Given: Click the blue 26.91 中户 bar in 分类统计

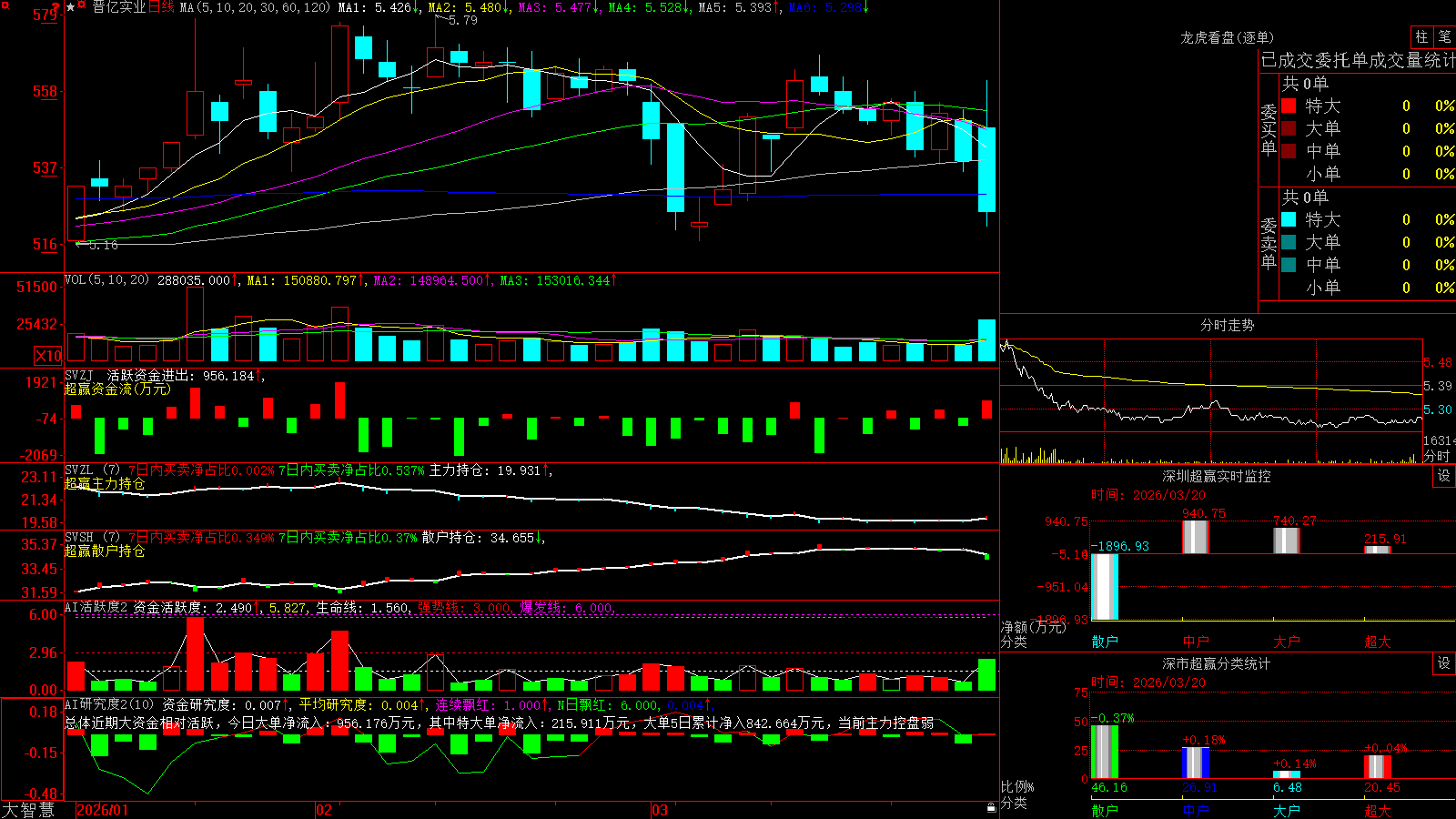Looking at the screenshot, I should [x=1196, y=763].
